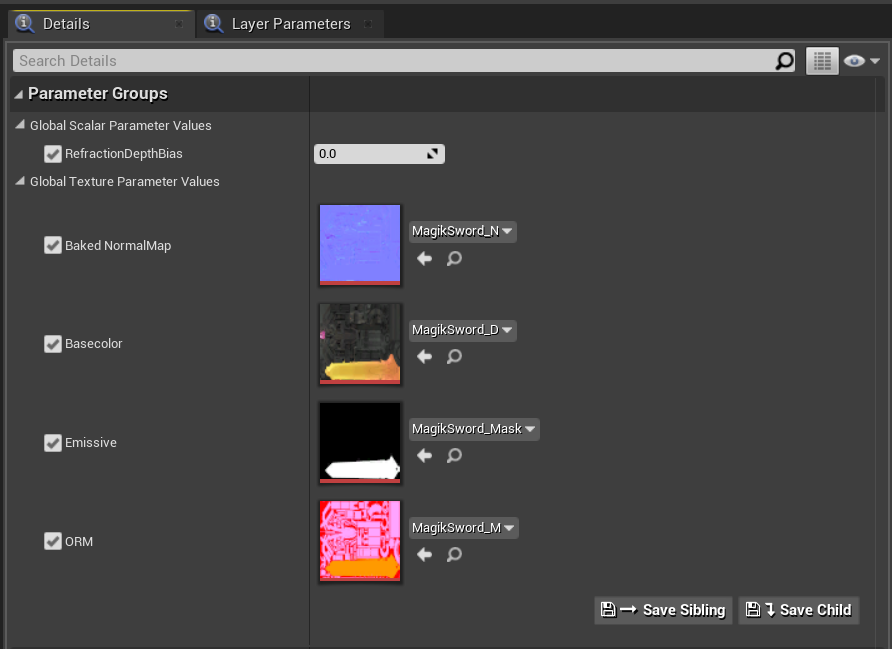Click the search magnifier icon in Search Details

click(784, 60)
